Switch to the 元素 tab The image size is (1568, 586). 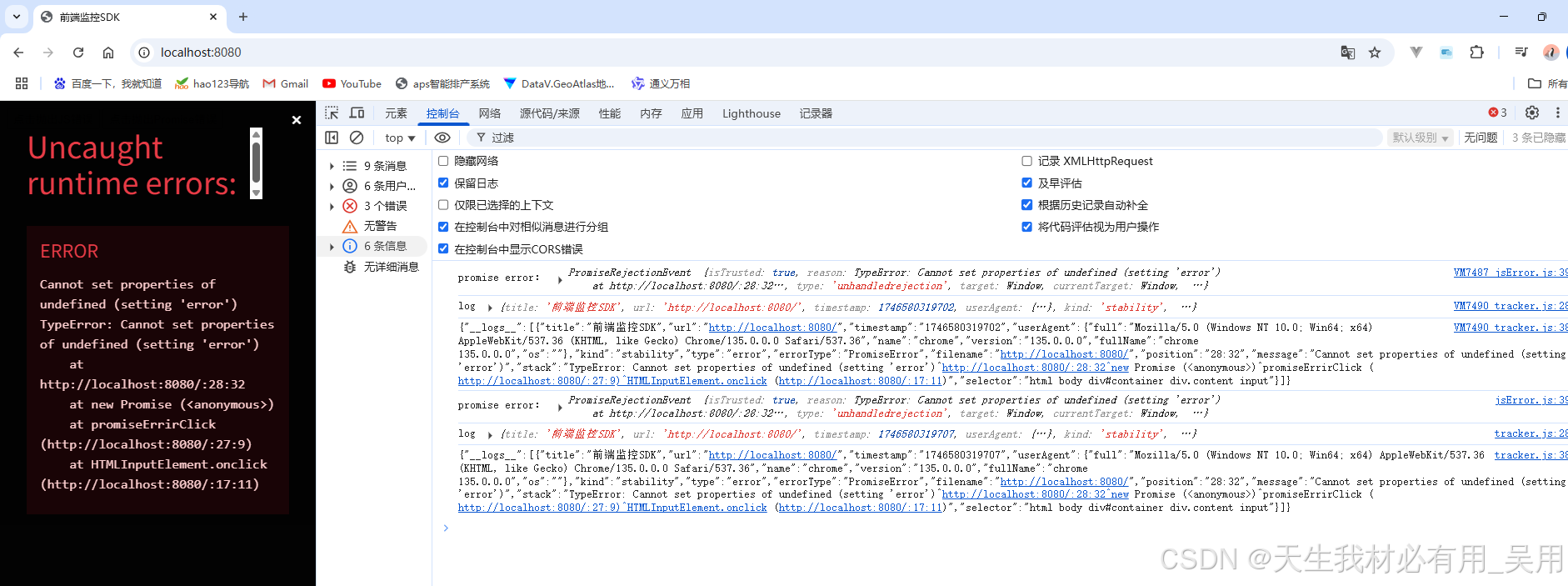(396, 113)
